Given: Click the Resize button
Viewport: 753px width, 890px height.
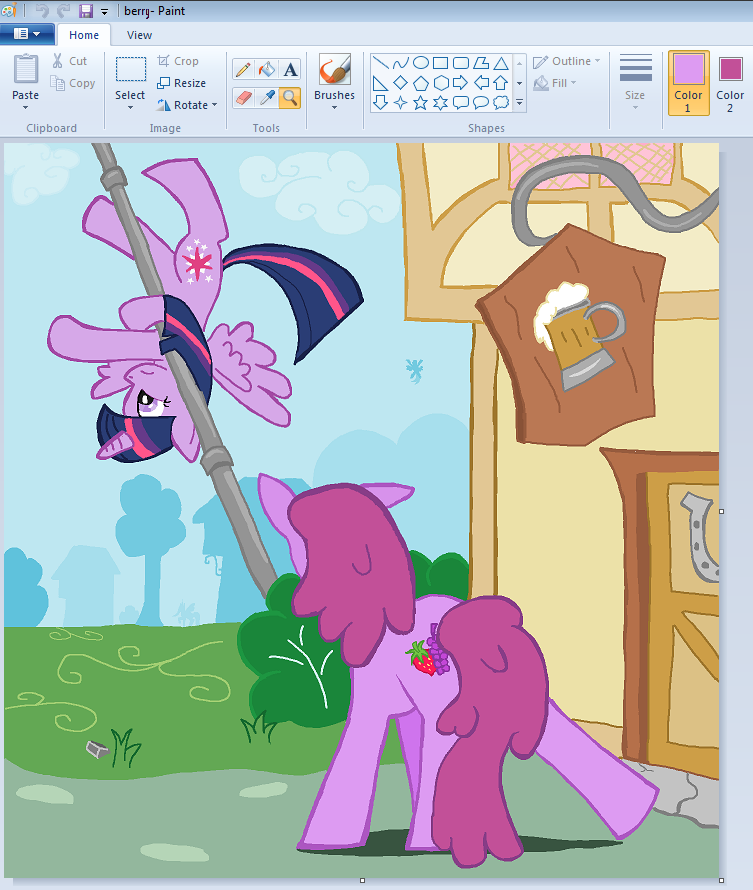Looking at the screenshot, I should tap(182, 83).
